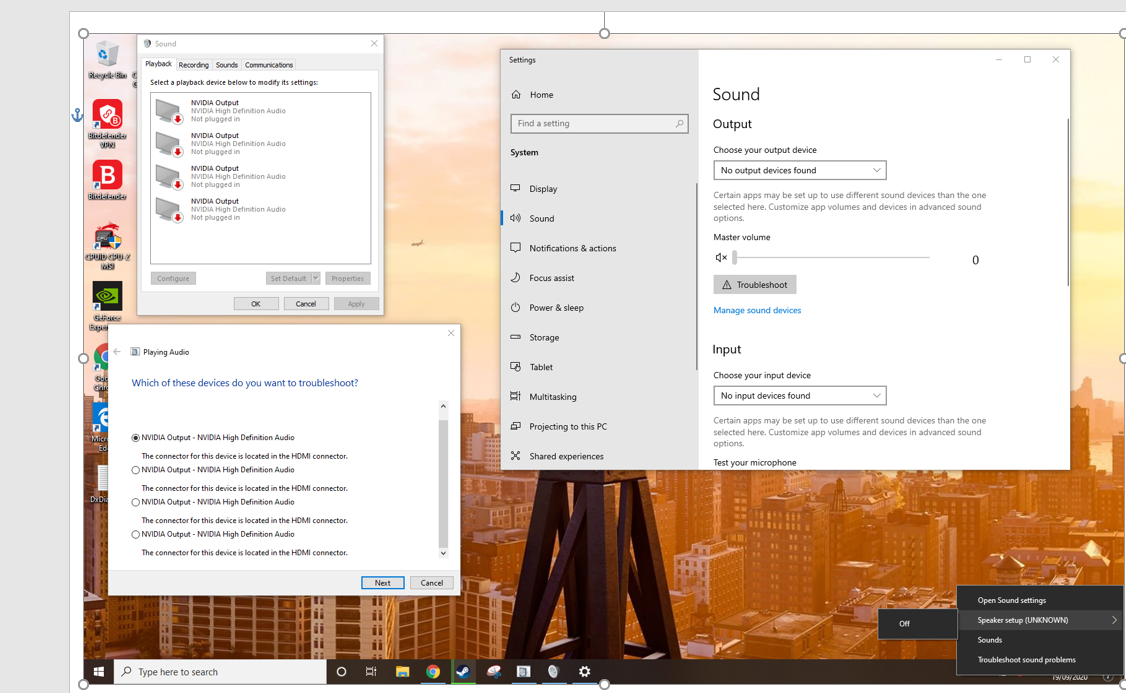Image resolution: width=1126 pixels, height=693 pixels.
Task: Select the second NVIDIA Output radio button
Action: [136, 470]
